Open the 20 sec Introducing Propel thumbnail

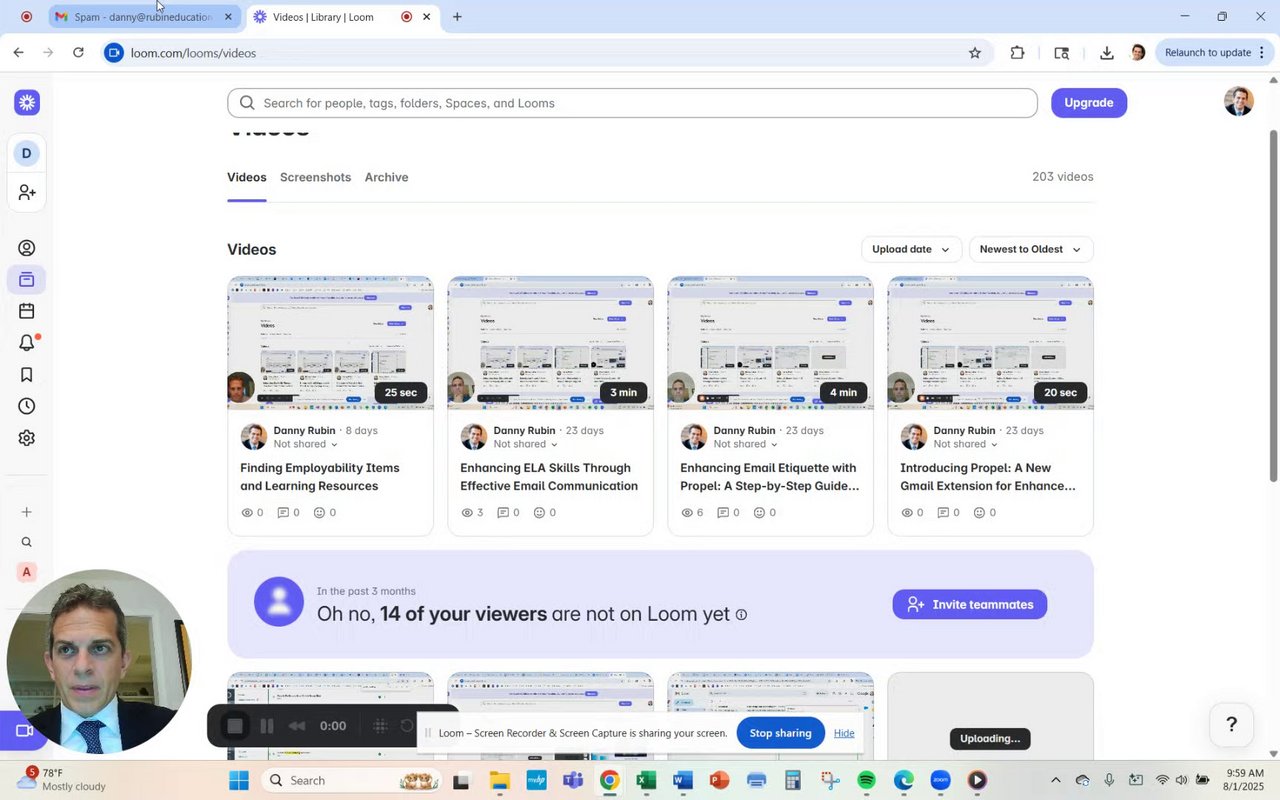[x=990, y=343]
